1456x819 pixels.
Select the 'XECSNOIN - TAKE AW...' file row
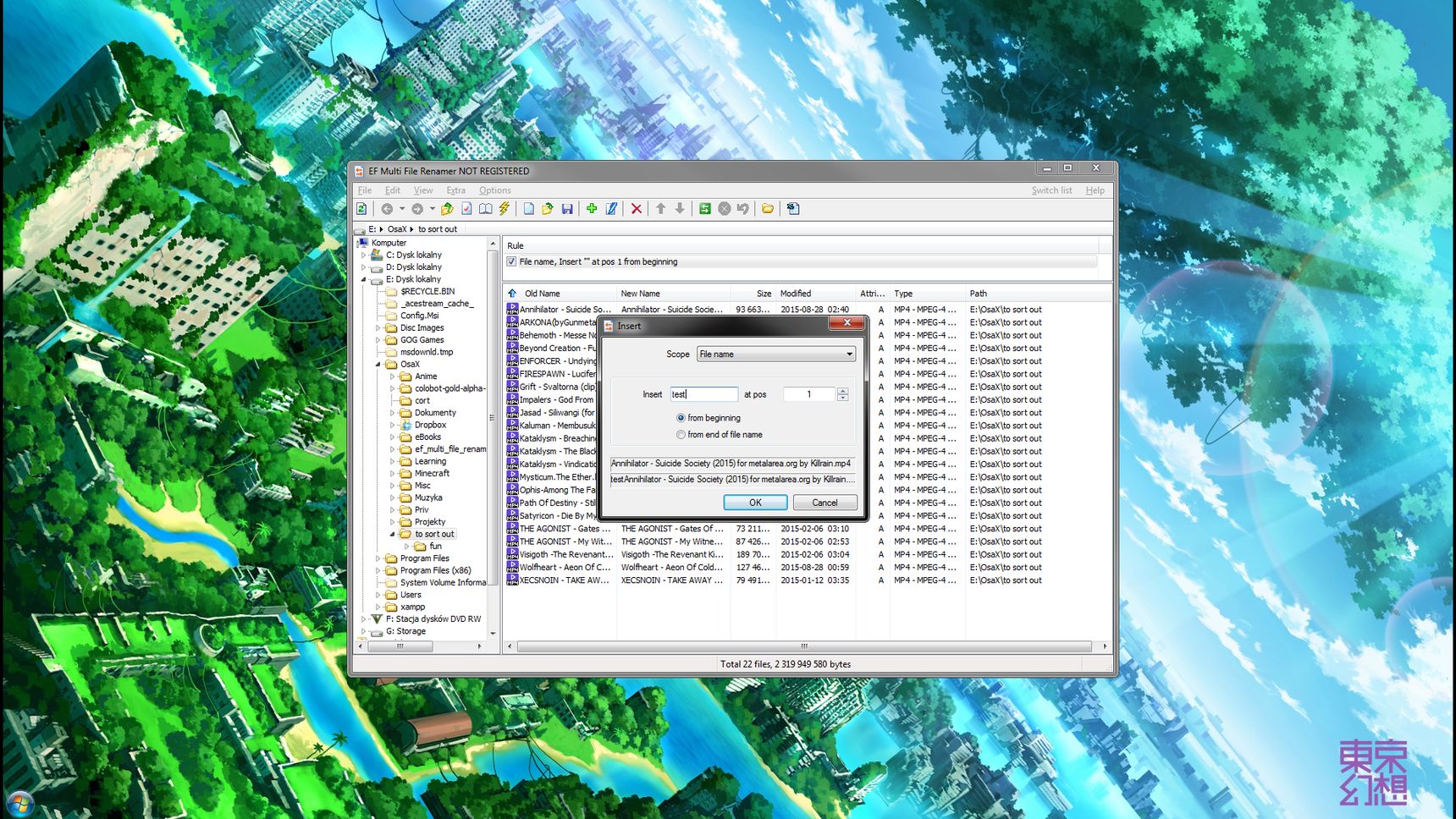[x=808, y=580]
